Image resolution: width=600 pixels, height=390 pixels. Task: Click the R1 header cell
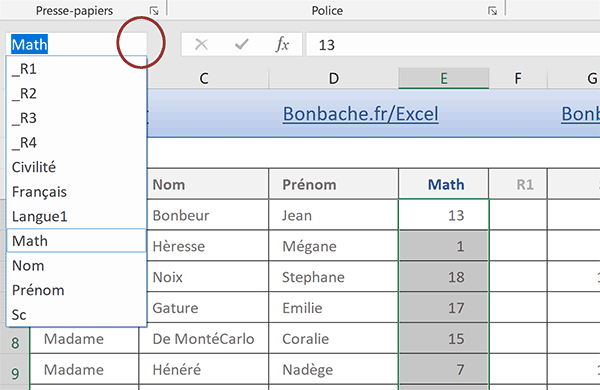[x=518, y=184]
